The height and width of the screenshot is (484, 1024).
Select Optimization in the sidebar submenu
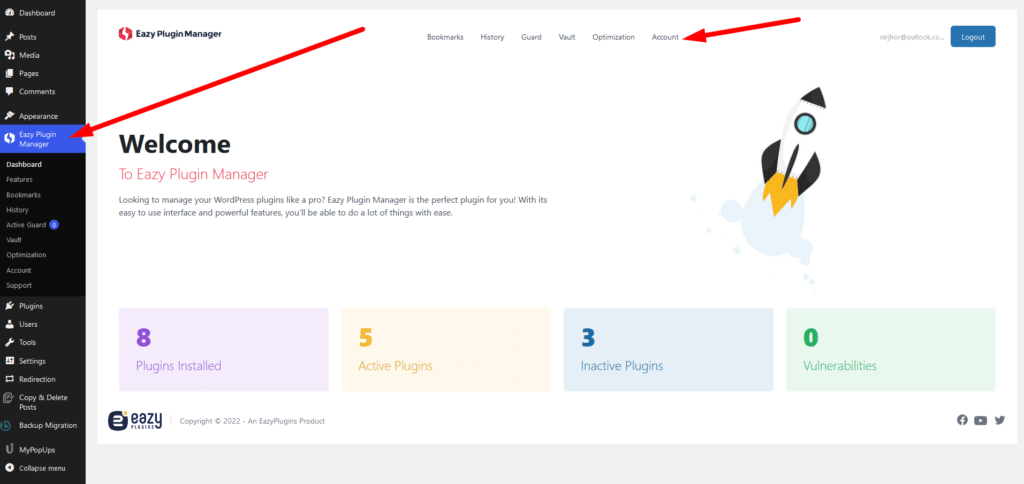point(26,255)
